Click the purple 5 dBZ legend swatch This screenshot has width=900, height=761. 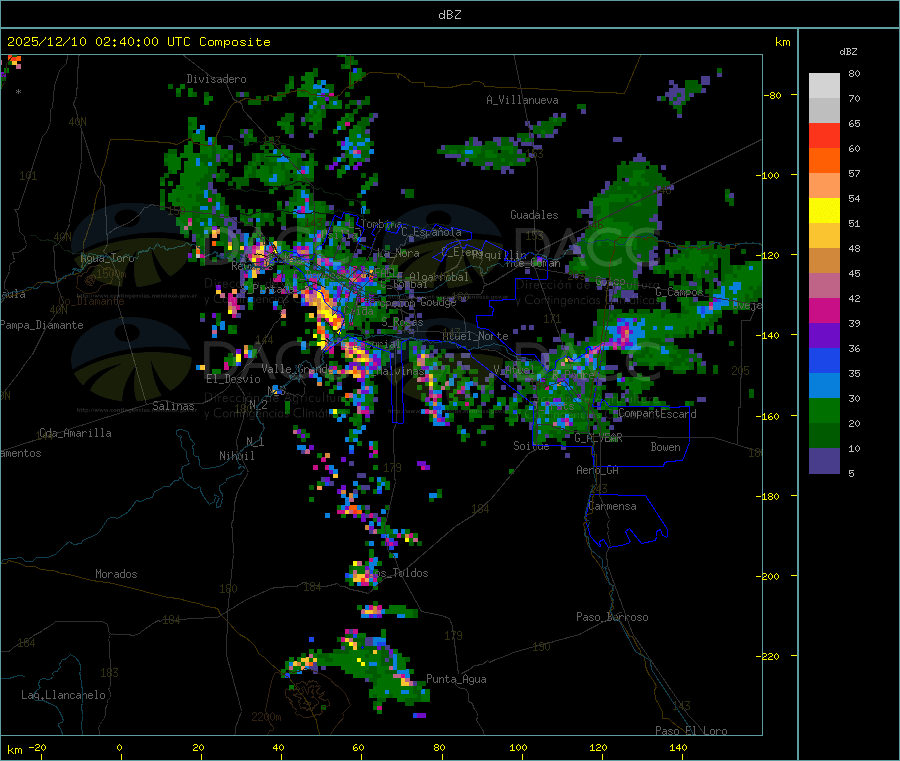click(824, 461)
